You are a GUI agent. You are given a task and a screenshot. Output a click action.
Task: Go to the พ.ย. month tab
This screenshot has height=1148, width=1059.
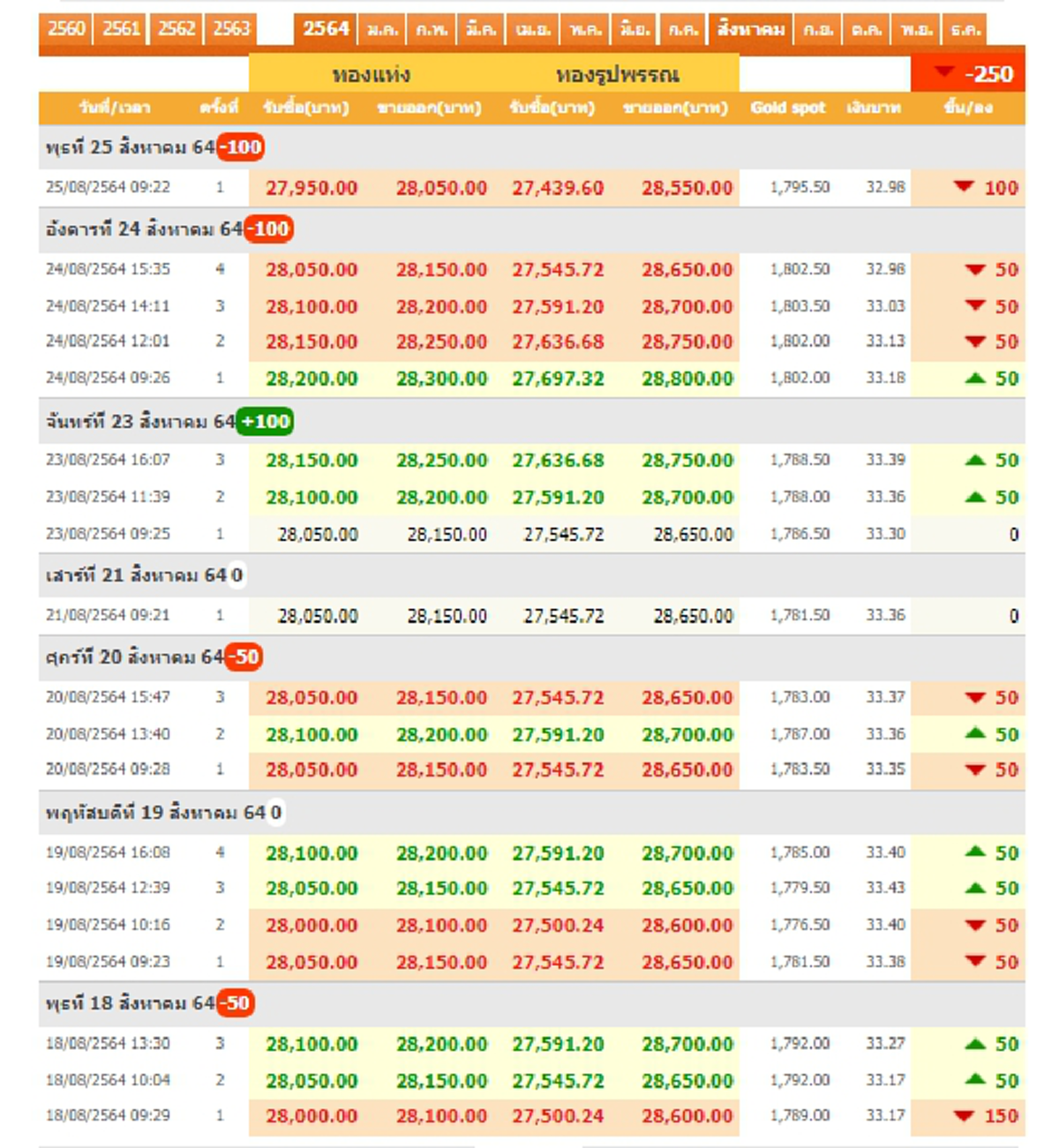point(917,29)
